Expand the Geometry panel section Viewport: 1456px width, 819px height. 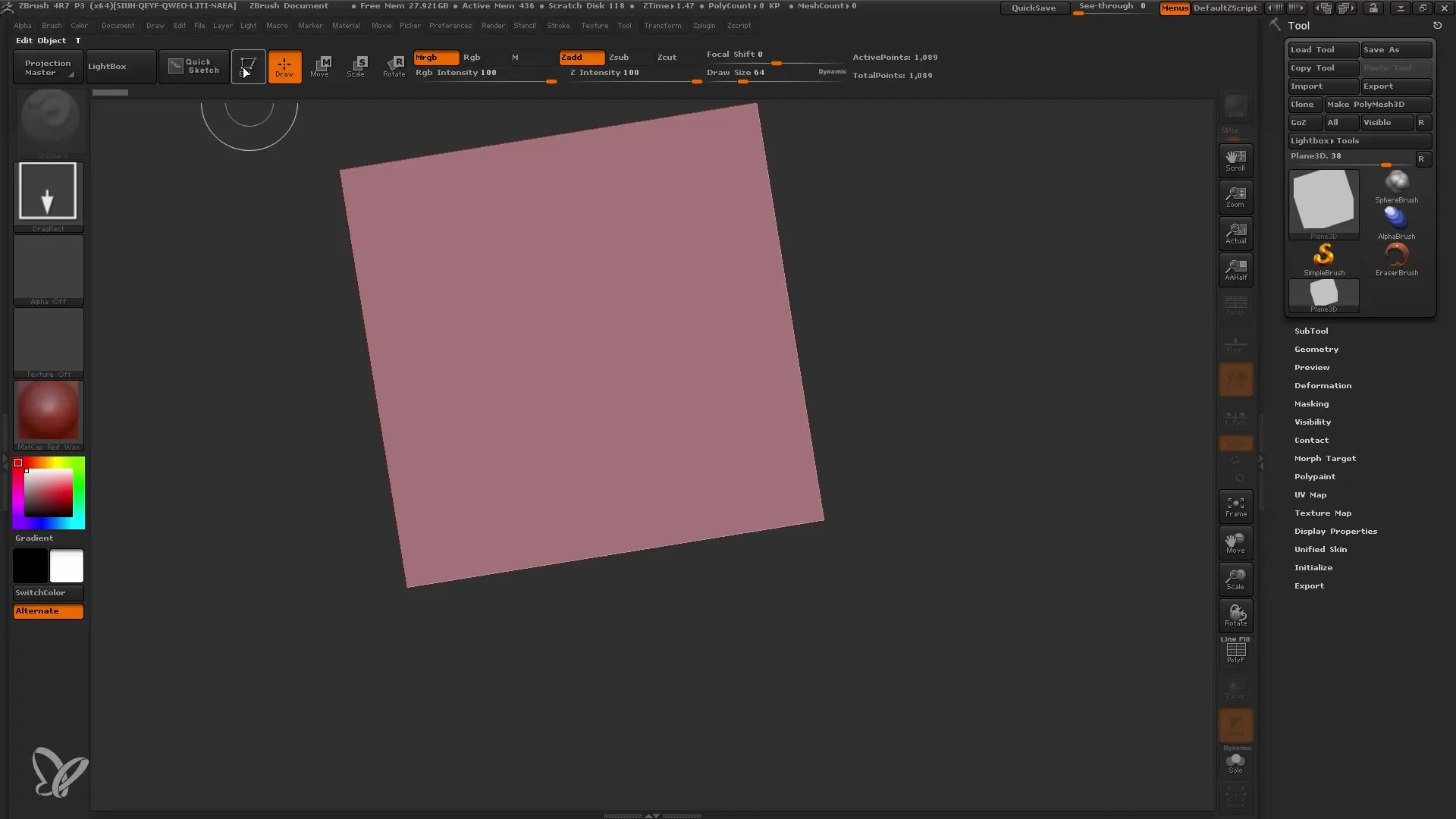coord(1316,349)
